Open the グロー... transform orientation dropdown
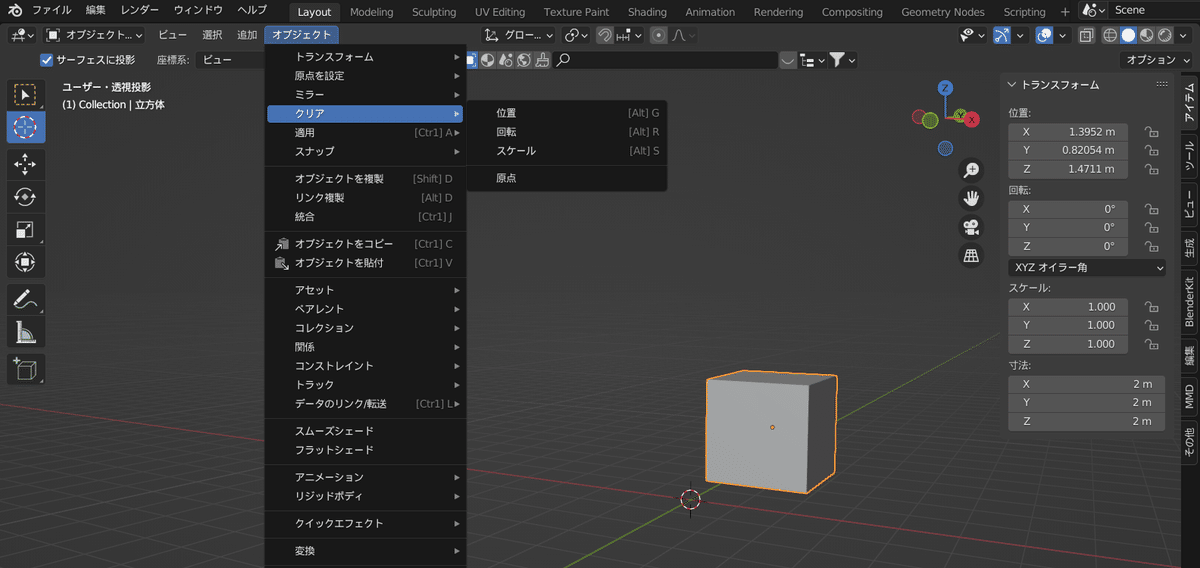 tap(518, 35)
